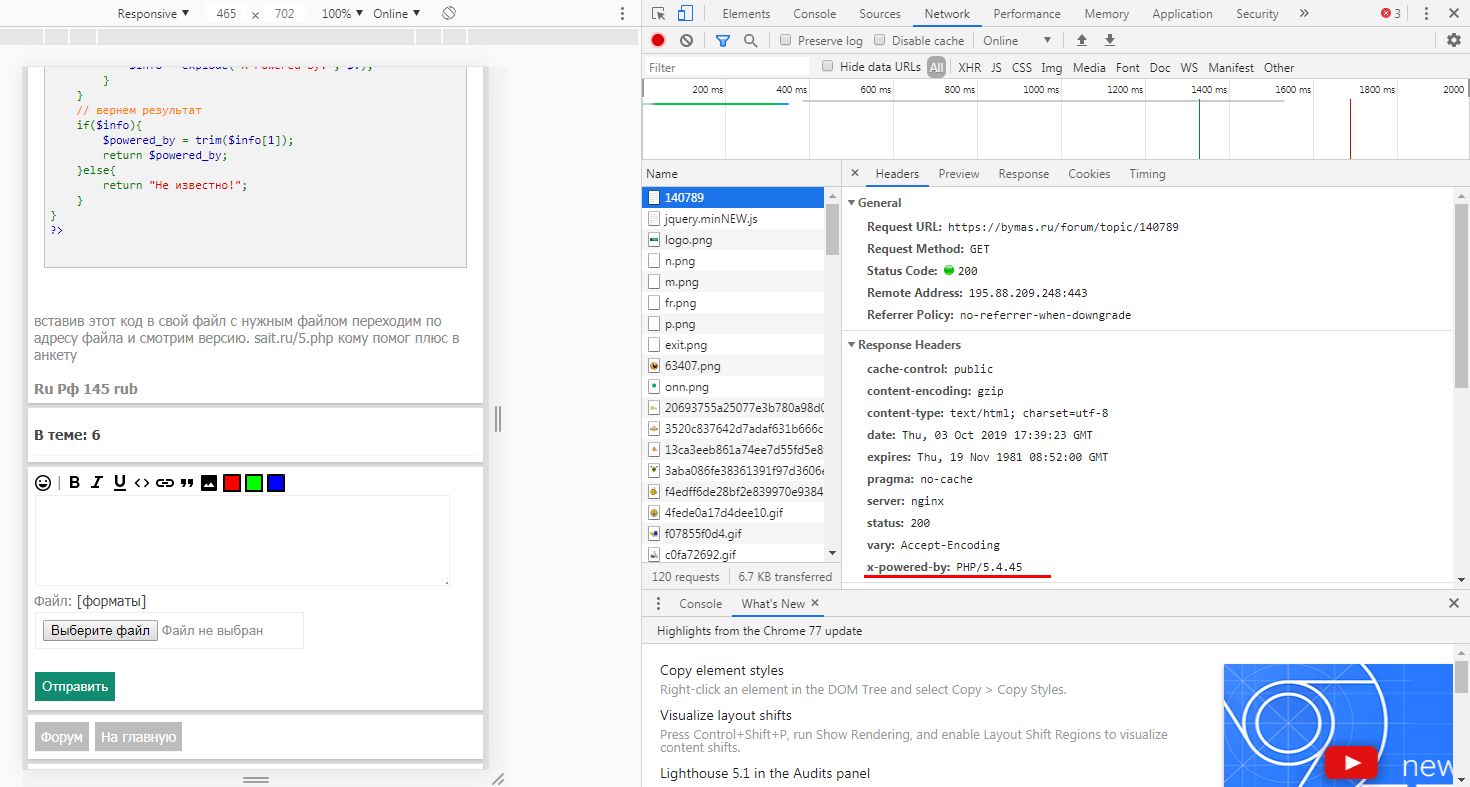Click the rotate screen icon
Screen dimensions: 1470x787
449,14
